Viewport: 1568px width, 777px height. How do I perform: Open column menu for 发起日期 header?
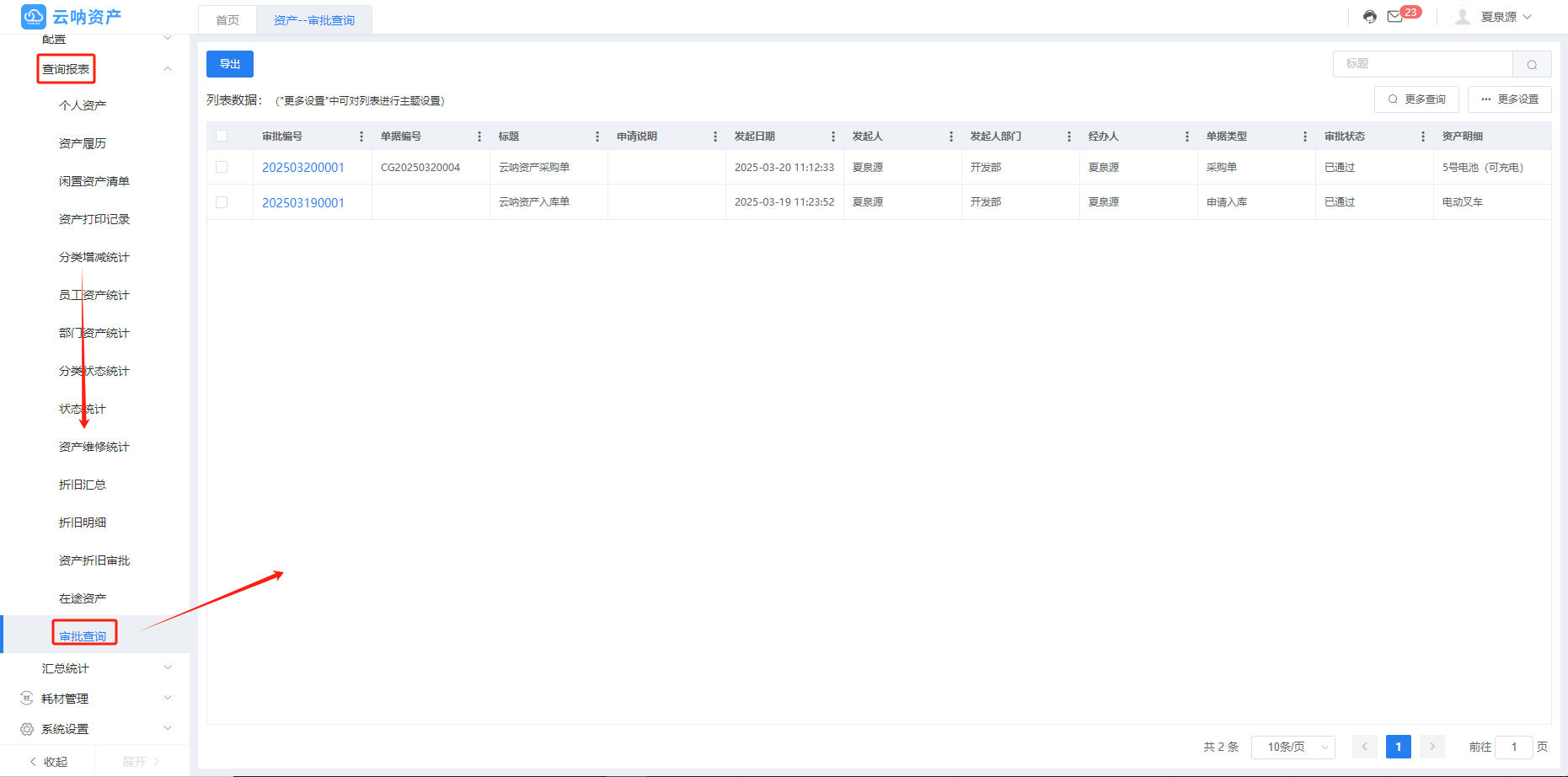pos(833,137)
